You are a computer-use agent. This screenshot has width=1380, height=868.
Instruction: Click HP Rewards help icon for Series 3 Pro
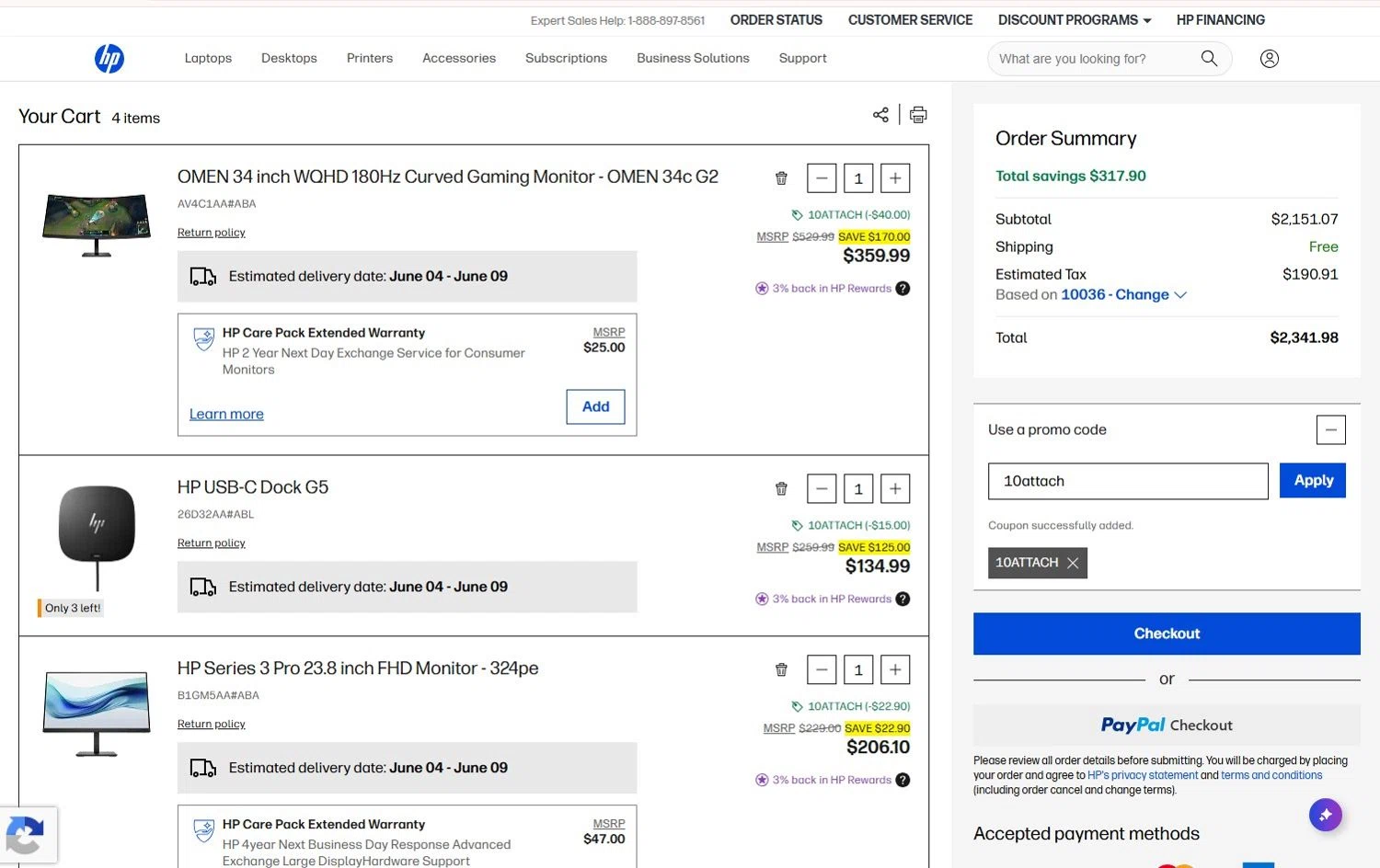(903, 781)
